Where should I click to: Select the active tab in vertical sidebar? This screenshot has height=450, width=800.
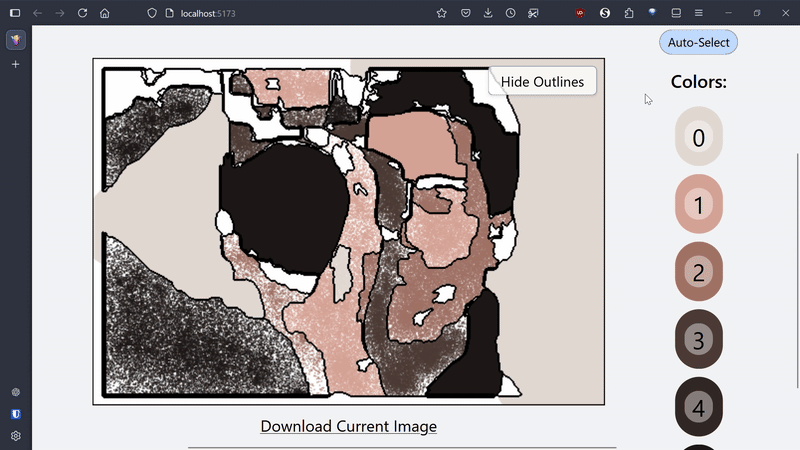(x=15, y=40)
